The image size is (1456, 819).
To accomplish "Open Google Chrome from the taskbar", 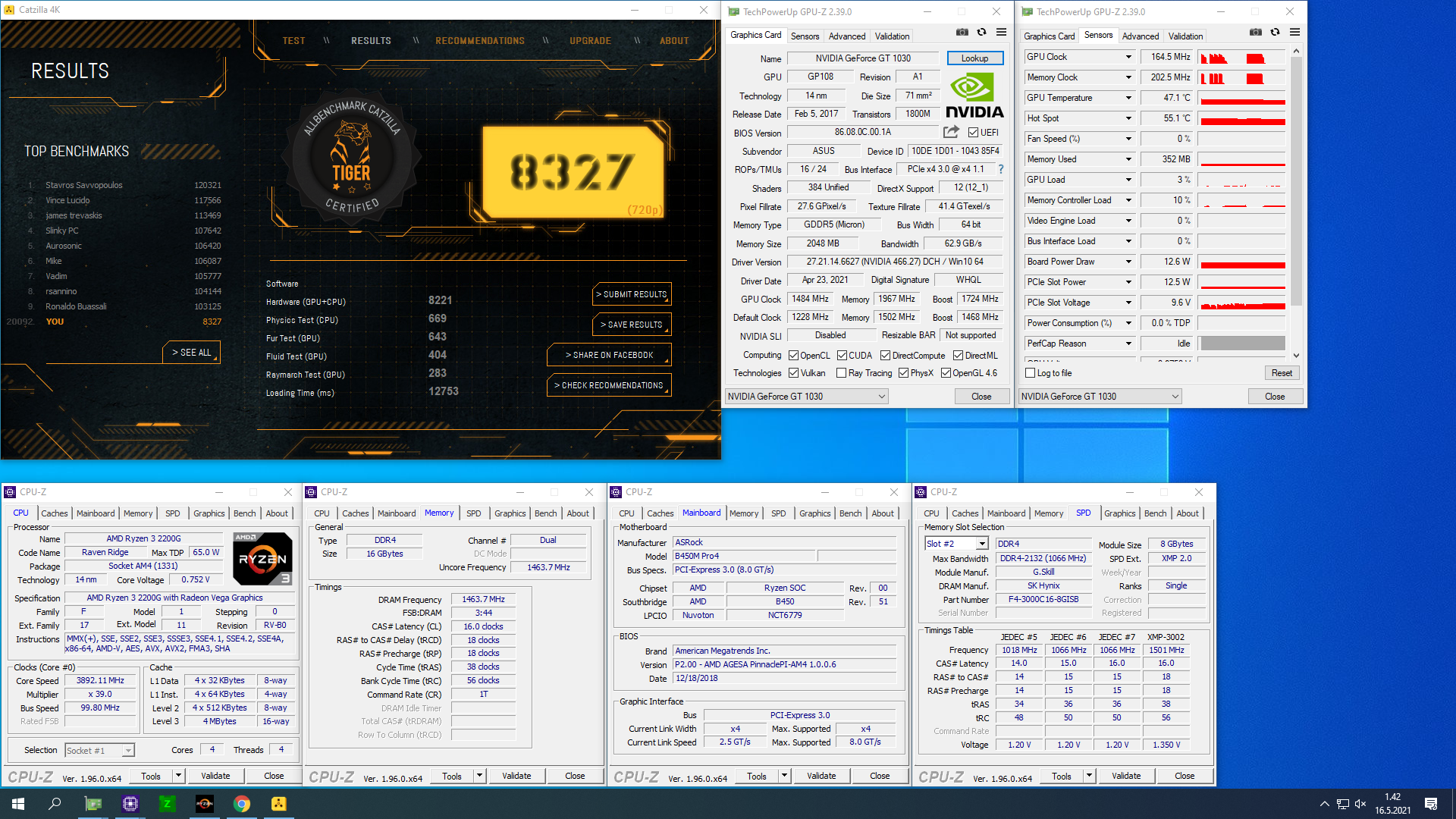I will point(241,804).
